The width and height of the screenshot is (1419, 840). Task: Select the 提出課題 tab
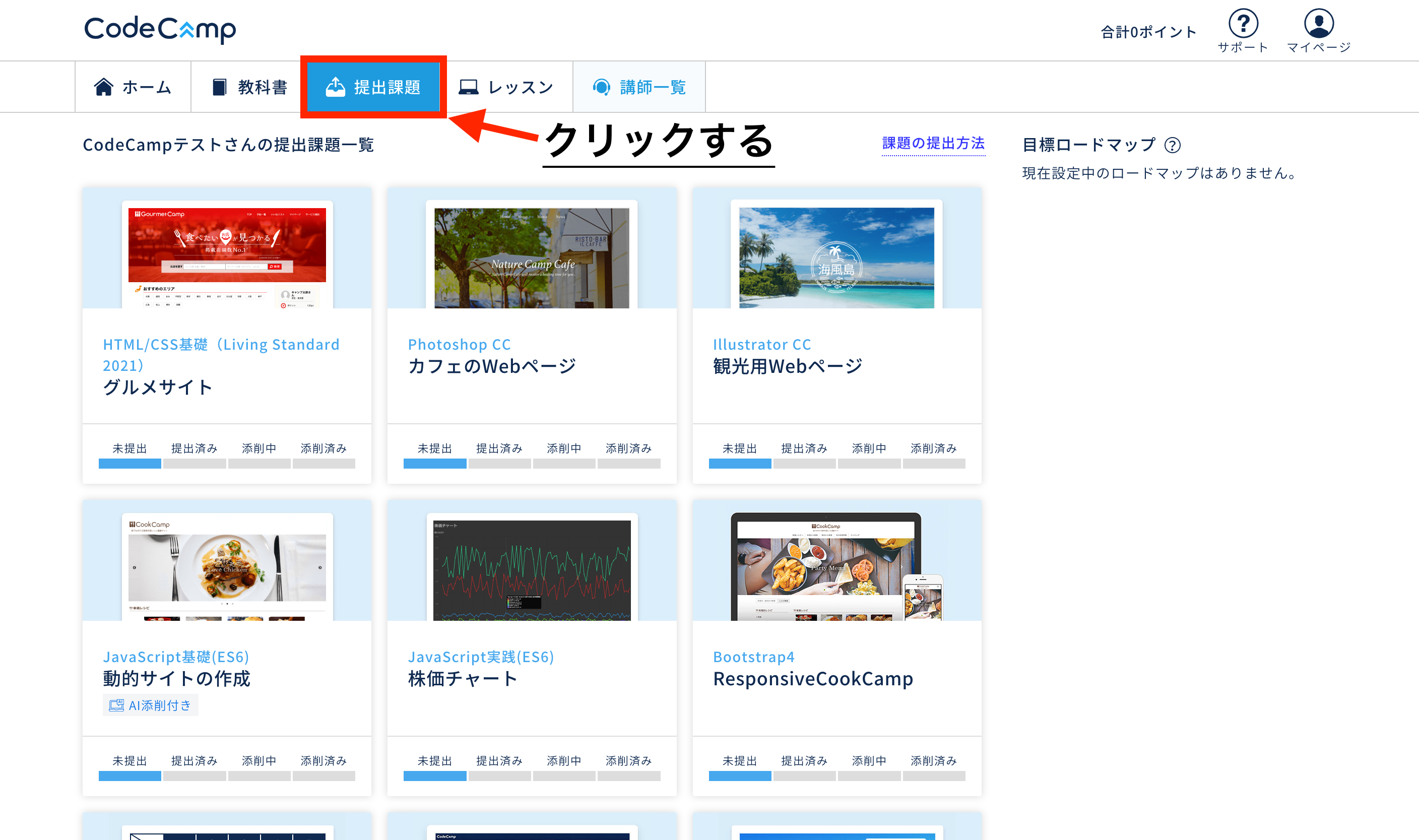pyautogui.click(x=373, y=87)
